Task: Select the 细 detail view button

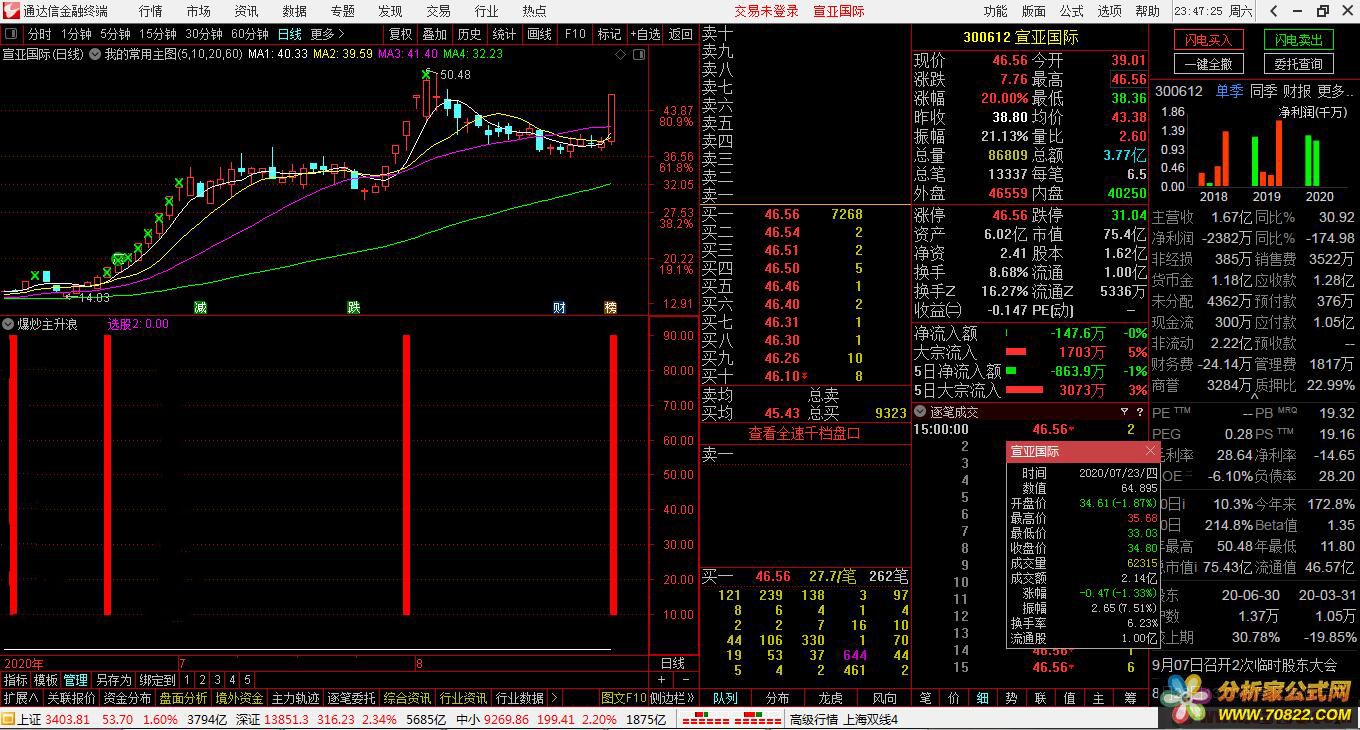Action: (x=983, y=698)
